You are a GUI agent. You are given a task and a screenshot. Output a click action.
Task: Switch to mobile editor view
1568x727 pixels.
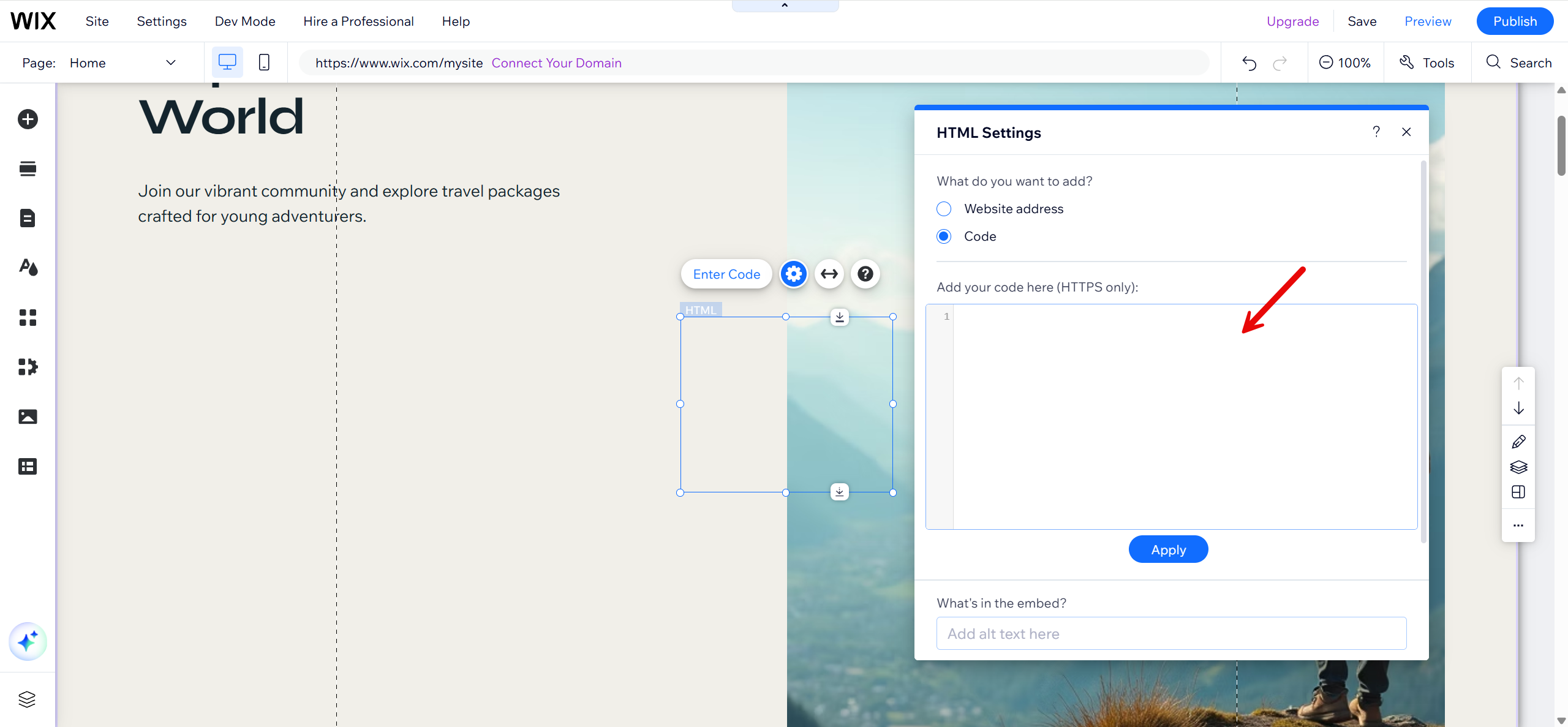tap(264, 62)
